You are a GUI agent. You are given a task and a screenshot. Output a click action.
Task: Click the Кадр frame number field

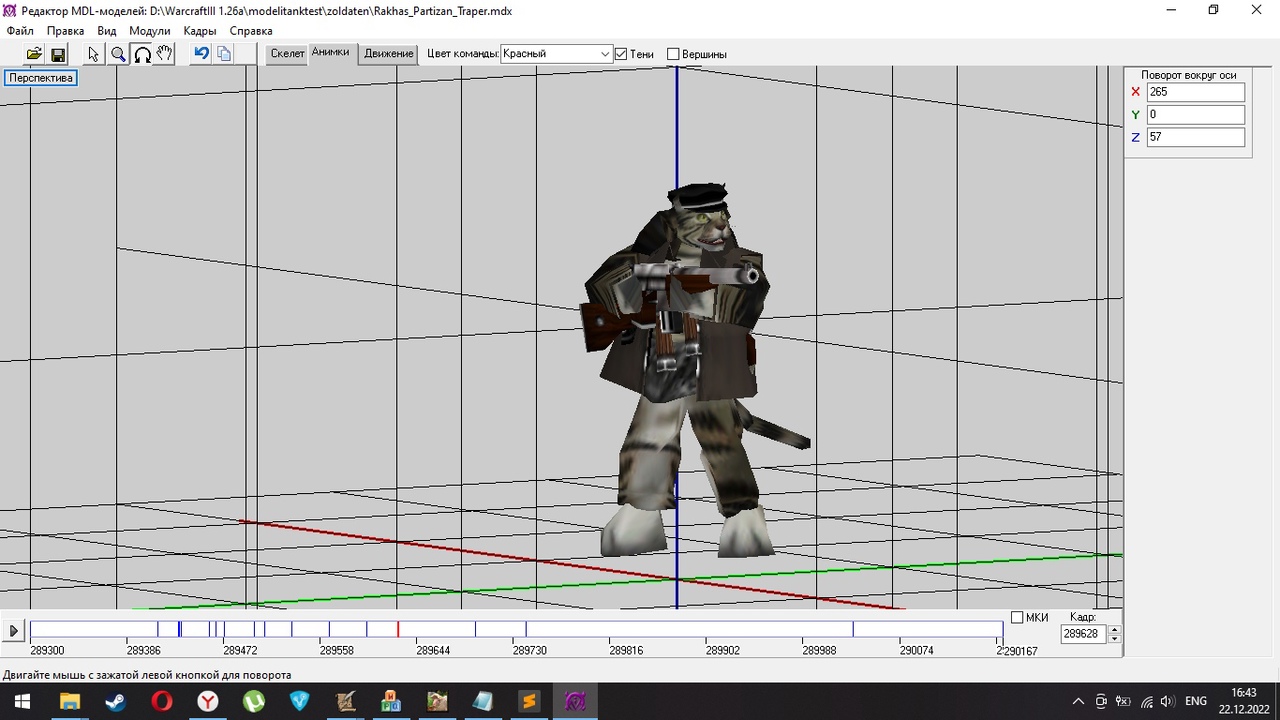tap(1084, 634)
